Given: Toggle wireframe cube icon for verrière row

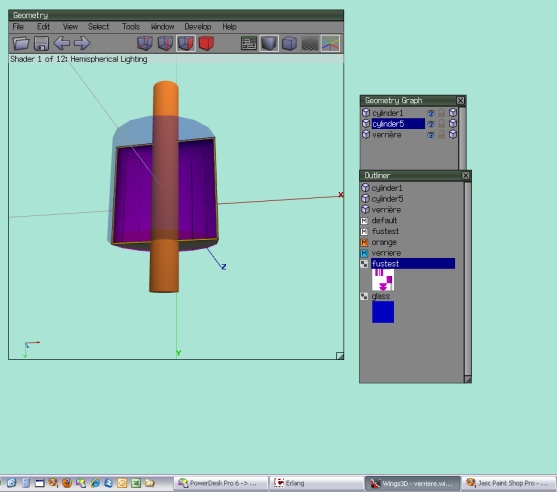Looking at the screenshot, I should pyautogui.click(x=453, y=134).
